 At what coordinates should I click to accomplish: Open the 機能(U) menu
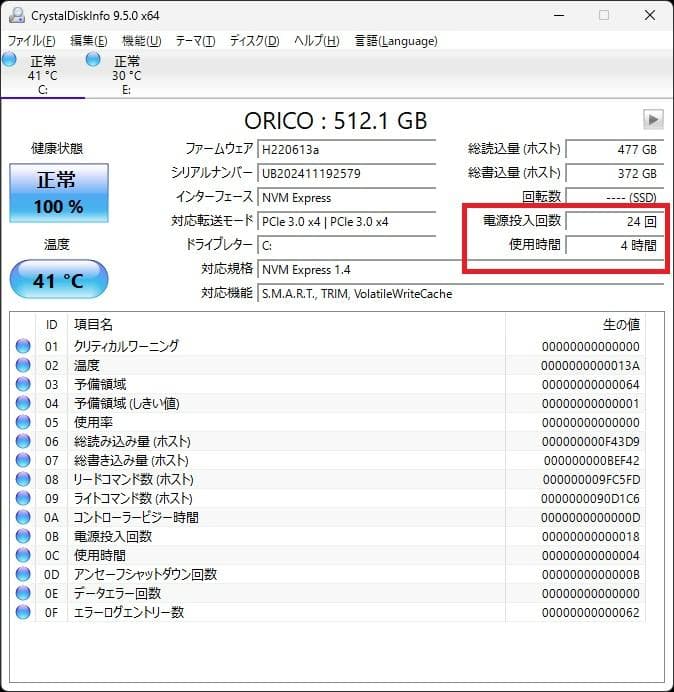point(142,41)
